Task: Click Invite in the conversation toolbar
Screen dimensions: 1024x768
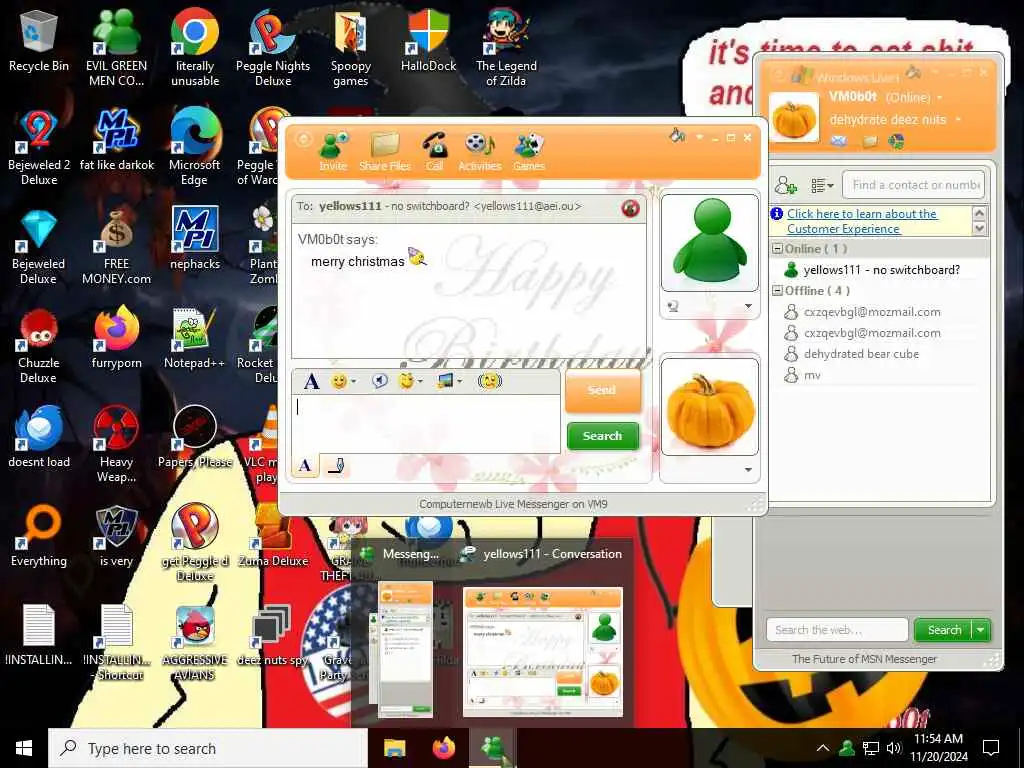Action: pyautogui.click(x=333, y=152)
